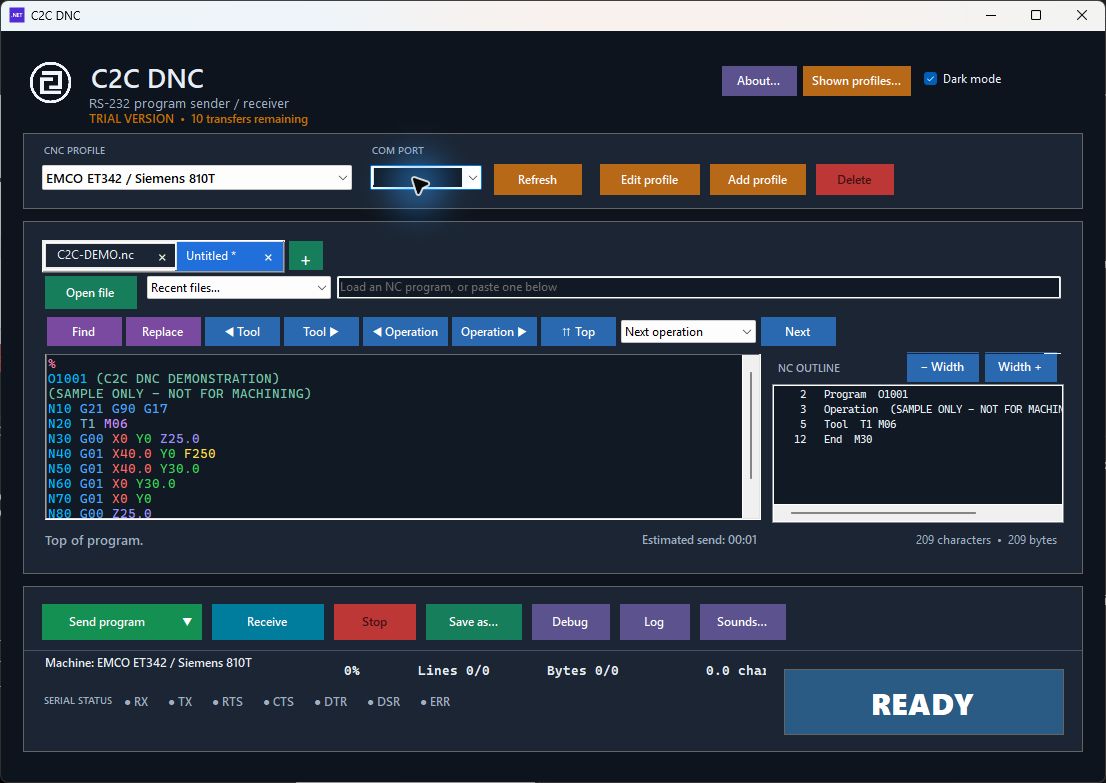This screenshot has height=783, width=1106.
Task: Click the RTS serial status indicator
Action: pyautogui.click(x=228, y=702)
